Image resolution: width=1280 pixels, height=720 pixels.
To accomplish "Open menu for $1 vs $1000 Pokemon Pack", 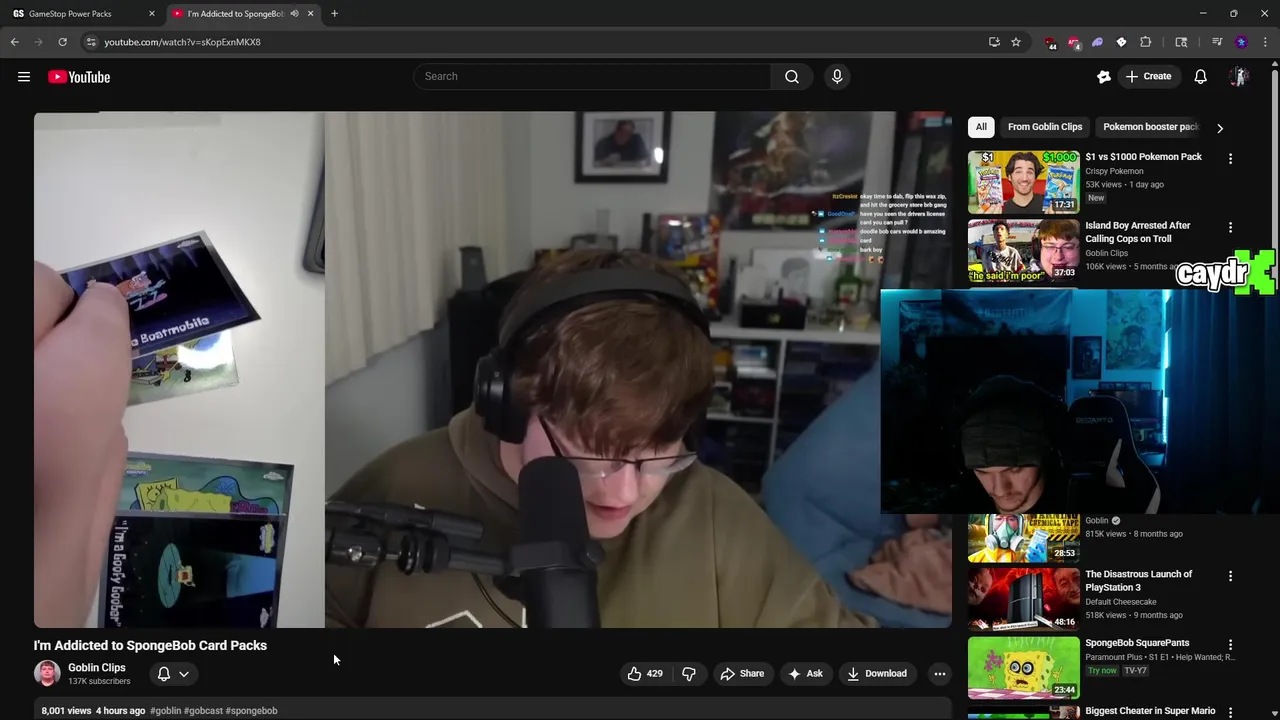I will pyautogui.click(x=1230, y=159).
